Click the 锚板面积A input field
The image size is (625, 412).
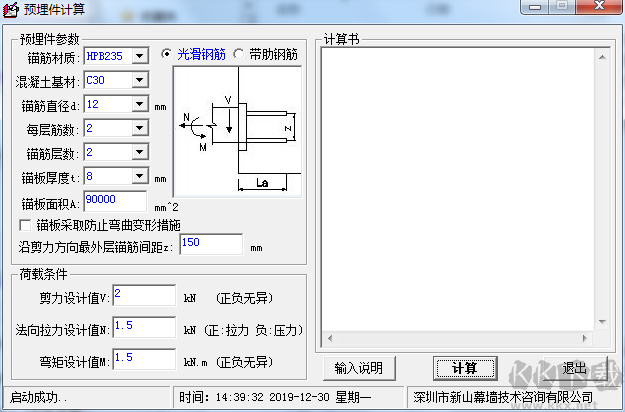point(115,201)
